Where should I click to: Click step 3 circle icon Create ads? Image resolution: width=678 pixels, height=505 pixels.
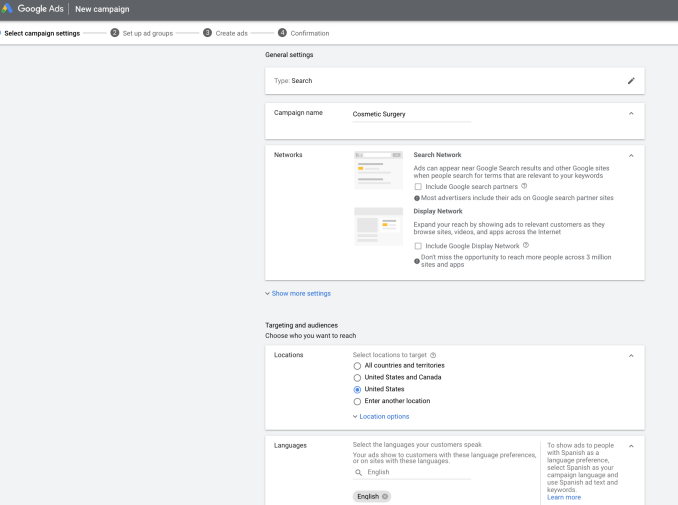(x=208, y=33)
